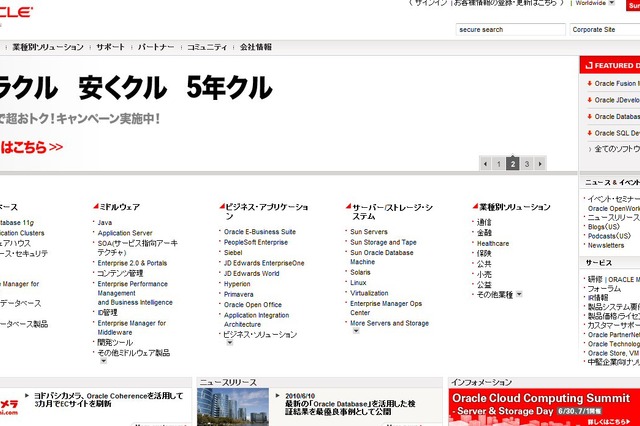The image size is (640, 426).
Task: Open サポート menu
Action: 110,47
